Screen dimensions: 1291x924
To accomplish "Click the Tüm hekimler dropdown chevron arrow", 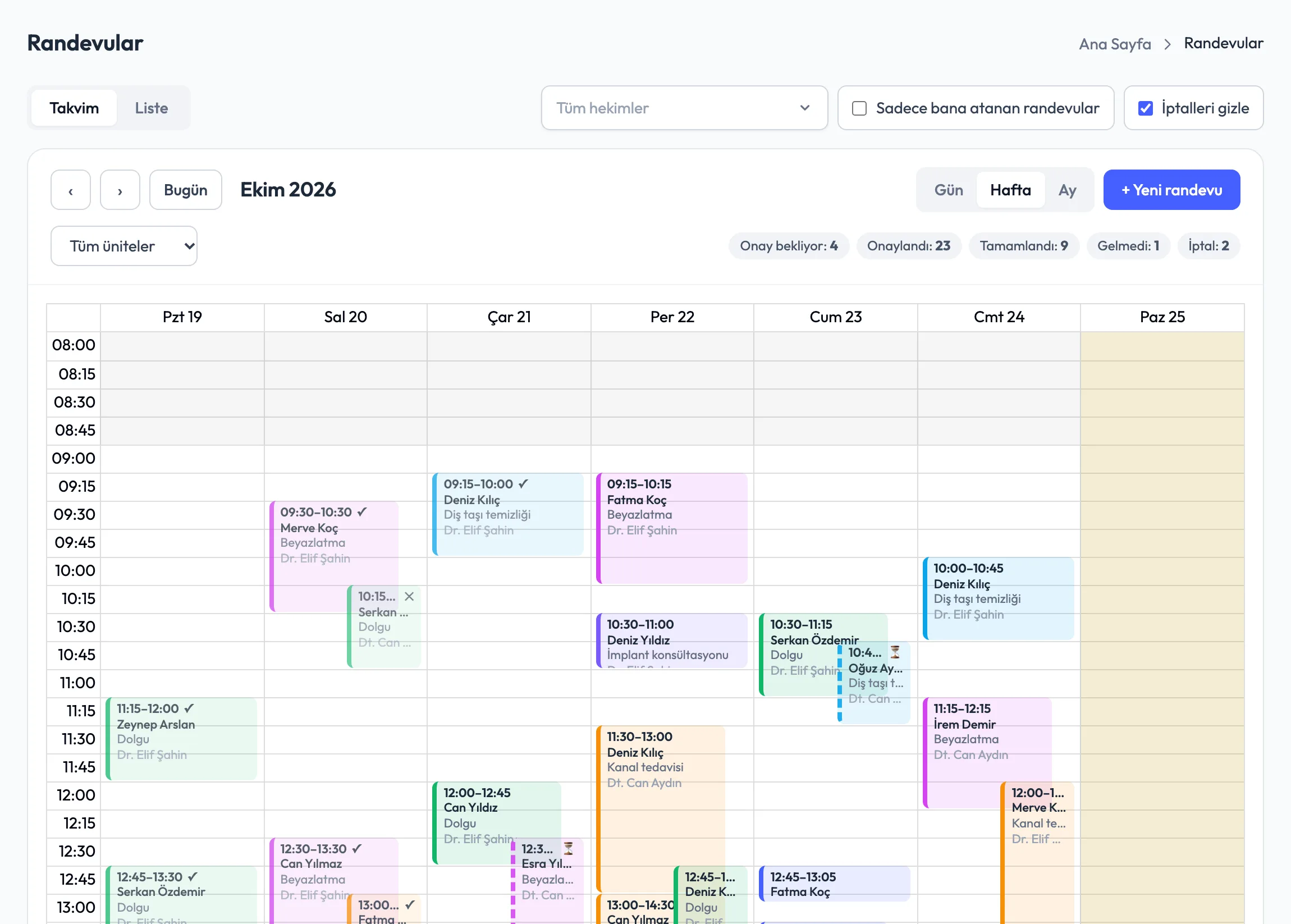I will click(x=804, y=108).
